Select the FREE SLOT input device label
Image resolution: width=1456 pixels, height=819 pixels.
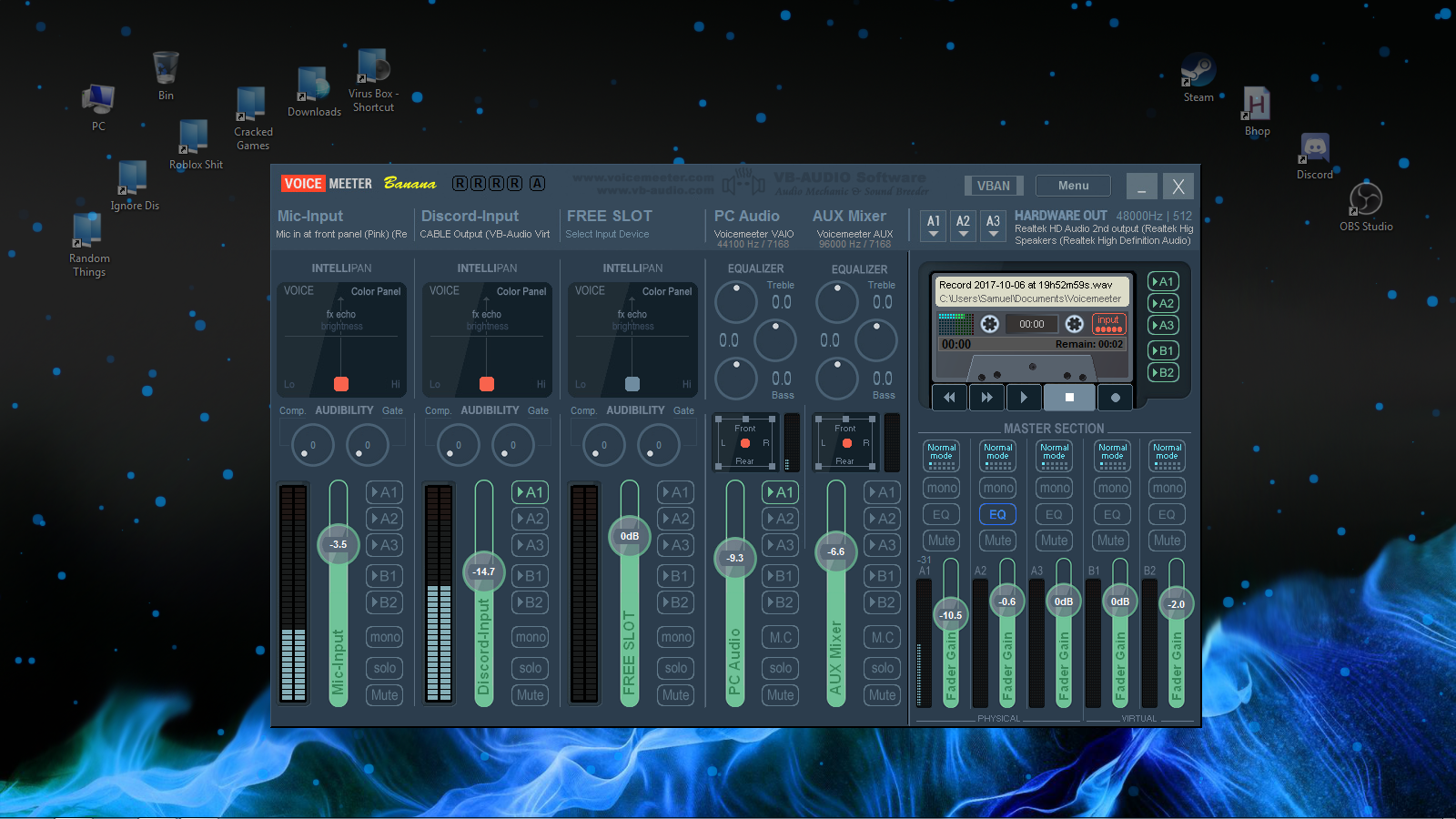pyautogui.click(x=607, y=234)
